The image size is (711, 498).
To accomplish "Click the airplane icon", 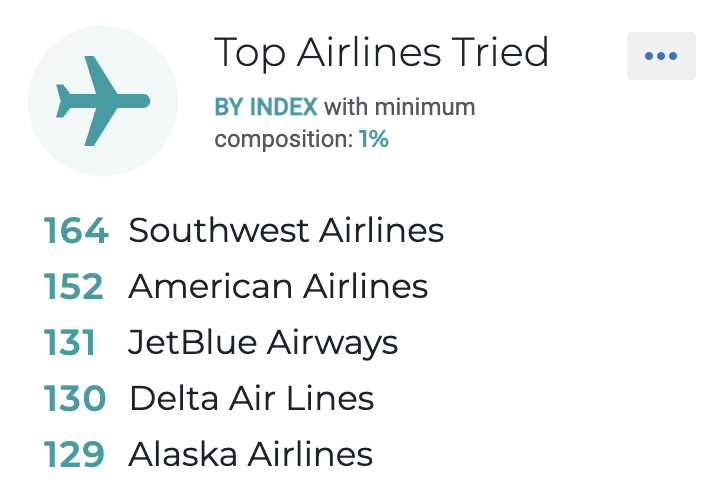I will 103,101.
